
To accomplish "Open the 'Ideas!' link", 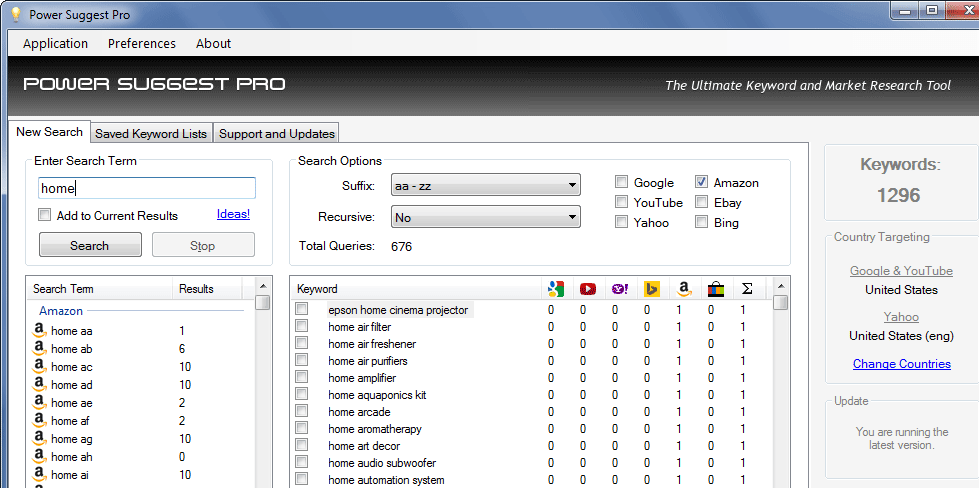I will (x=234, y=214).
